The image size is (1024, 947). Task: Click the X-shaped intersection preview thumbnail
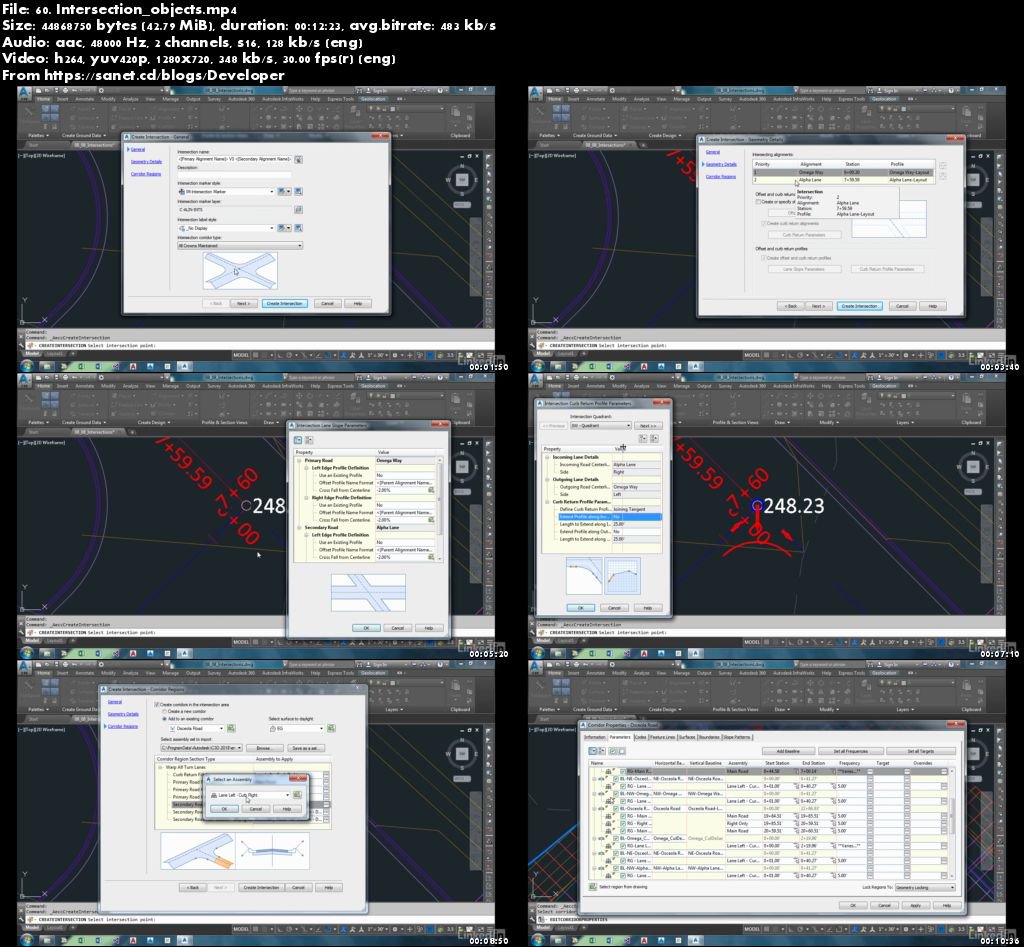[240, 270]
